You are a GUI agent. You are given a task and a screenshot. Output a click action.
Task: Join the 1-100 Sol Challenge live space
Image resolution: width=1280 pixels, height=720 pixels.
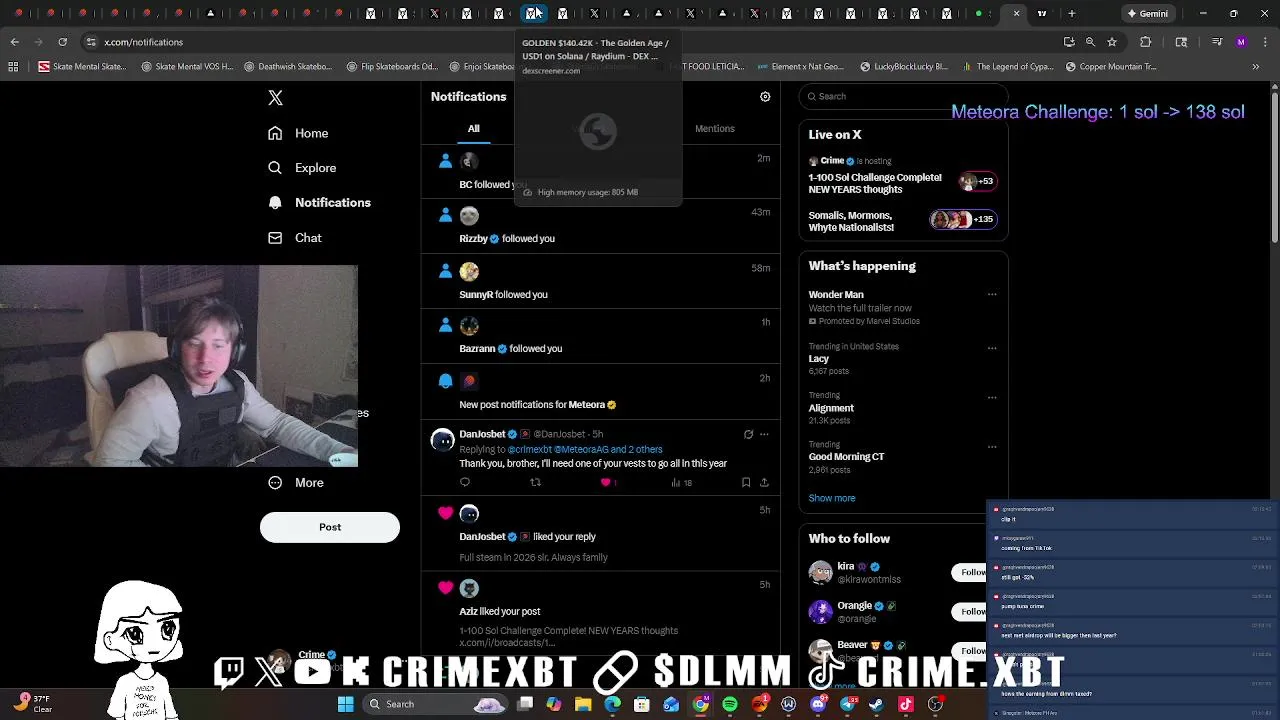tap(902, 177)
